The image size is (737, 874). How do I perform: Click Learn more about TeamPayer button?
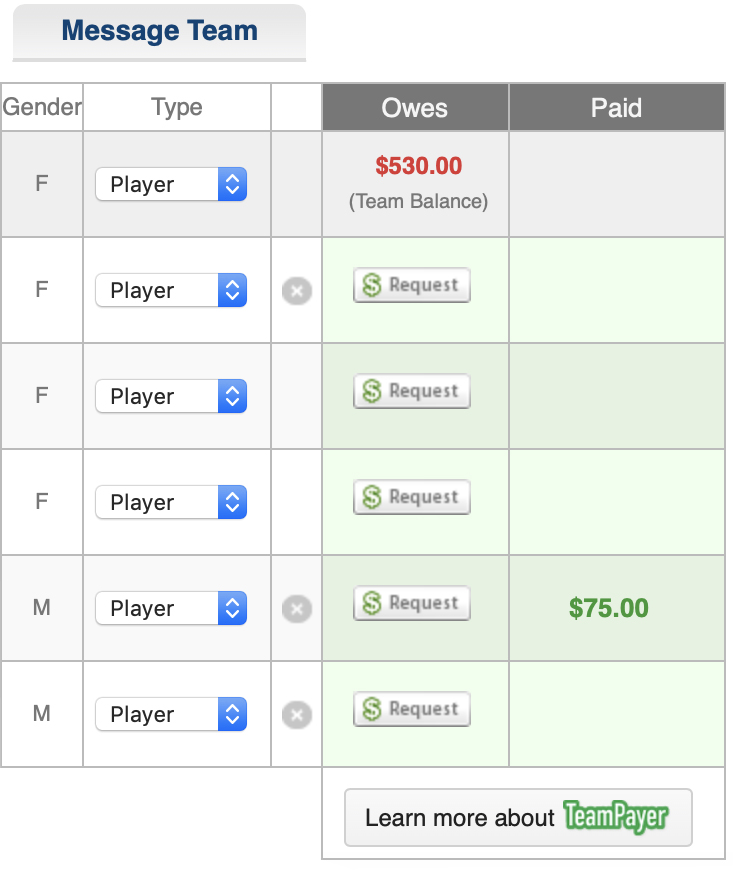pos(517,818)
